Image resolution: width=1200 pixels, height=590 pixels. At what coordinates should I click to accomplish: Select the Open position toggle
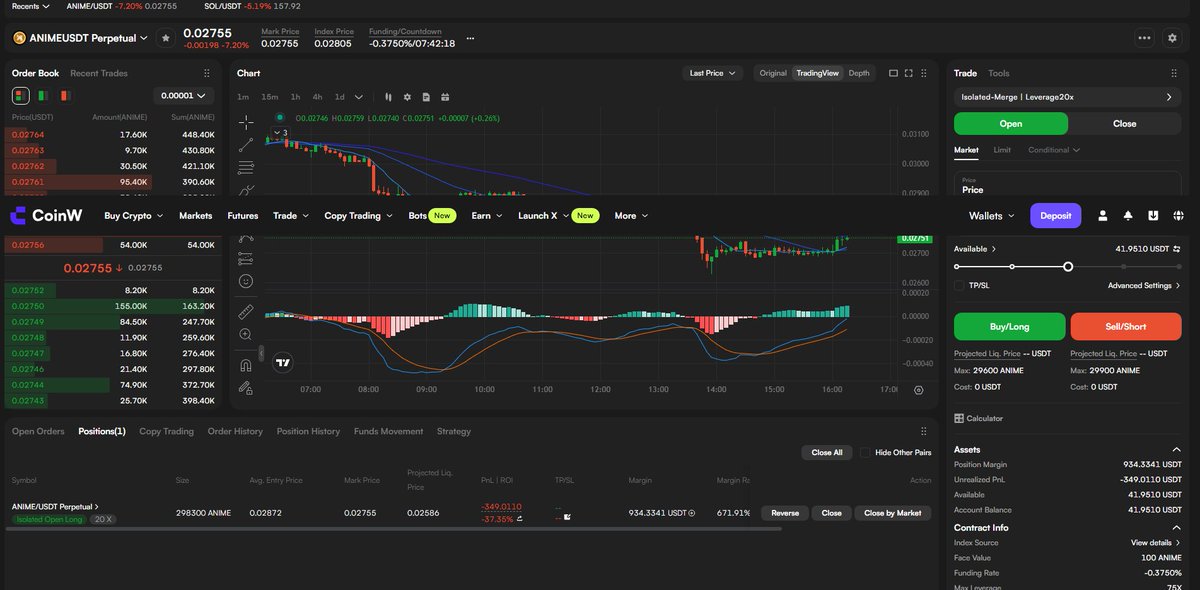pos(1011,124)
